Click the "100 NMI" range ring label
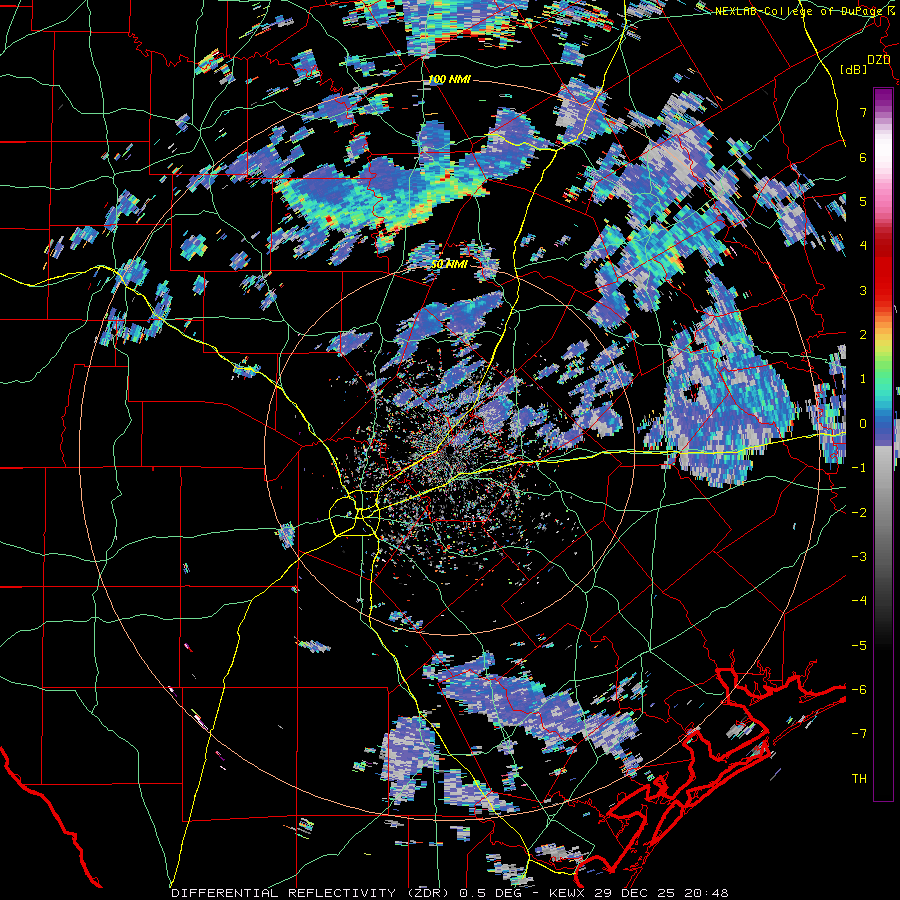The width and height of the screenshot is (900, 900). coord(449,79)
